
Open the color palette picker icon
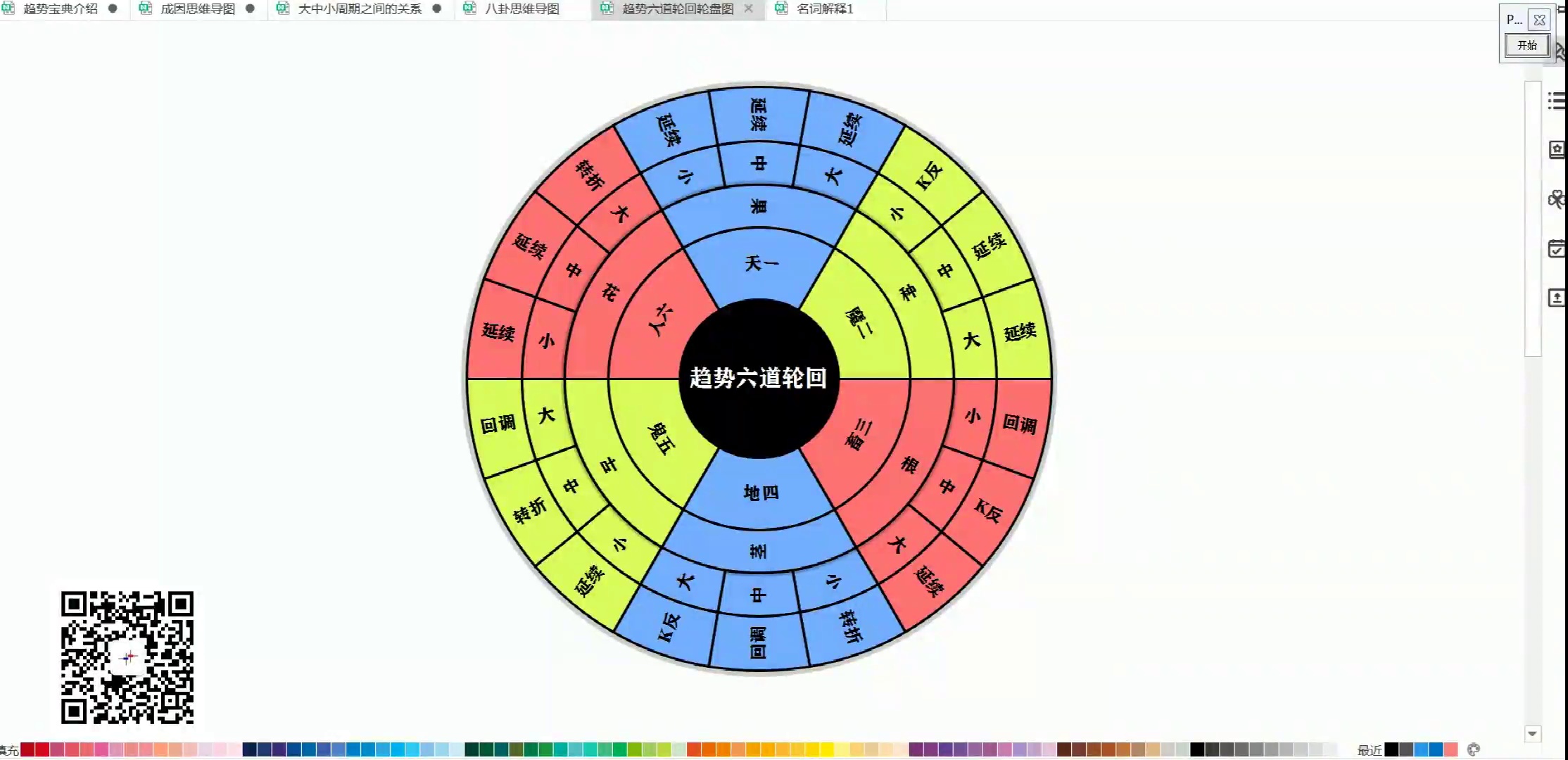pyautogui.click(x=1474, y=749)
